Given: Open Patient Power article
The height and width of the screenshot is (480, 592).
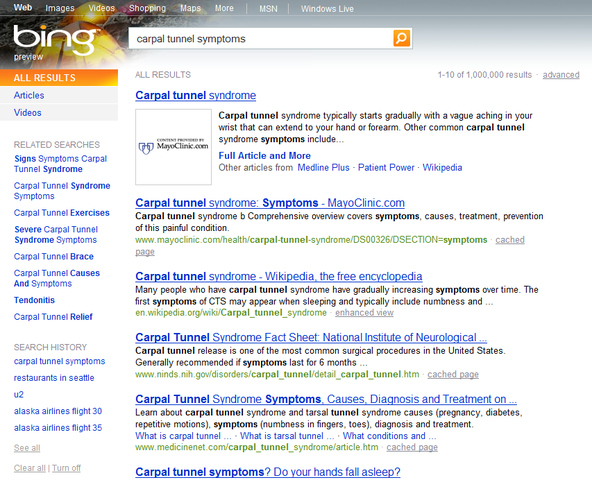Looking at the screenshot, I should pyautogui.click(x=386, y=167).
